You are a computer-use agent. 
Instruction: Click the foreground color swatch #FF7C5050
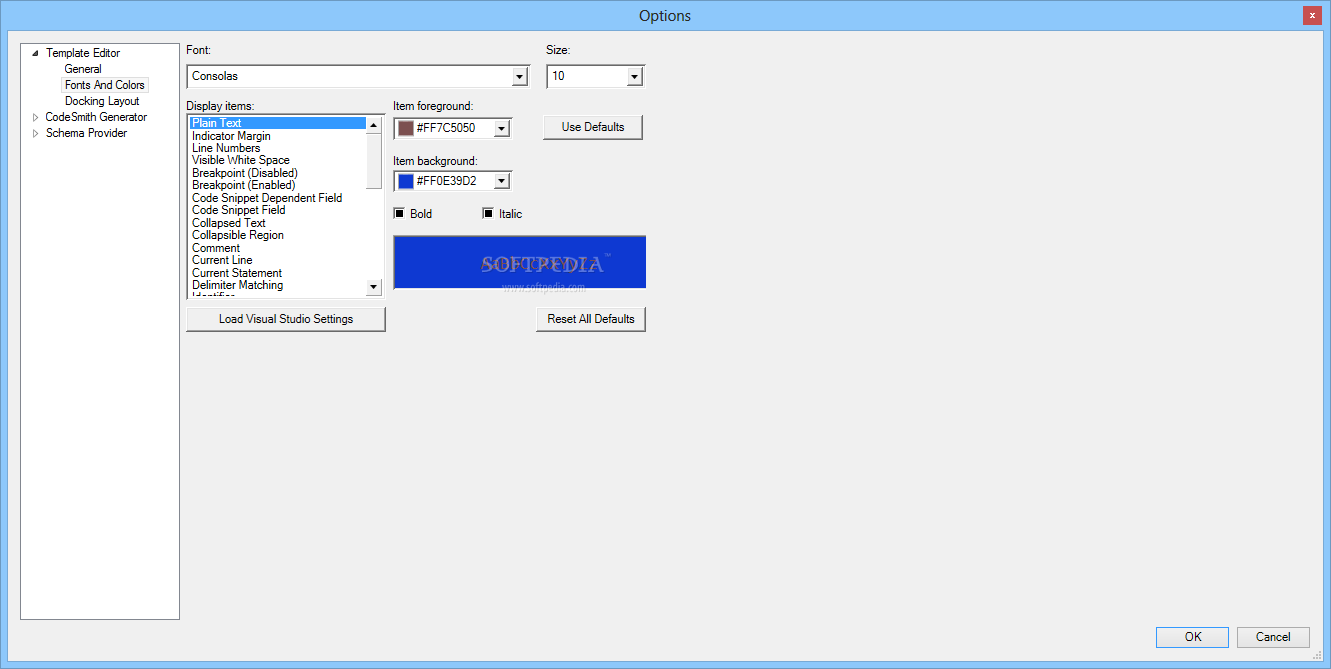click(406, 128)
